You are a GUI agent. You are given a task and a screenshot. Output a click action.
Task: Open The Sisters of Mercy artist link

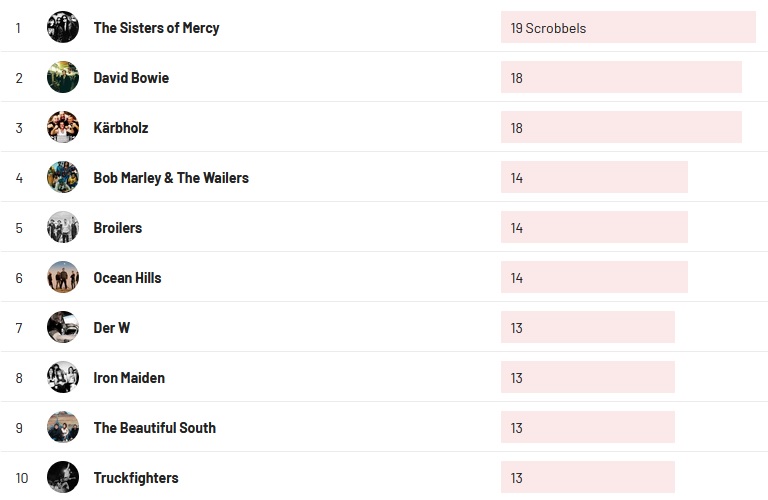tap(156, 28)
